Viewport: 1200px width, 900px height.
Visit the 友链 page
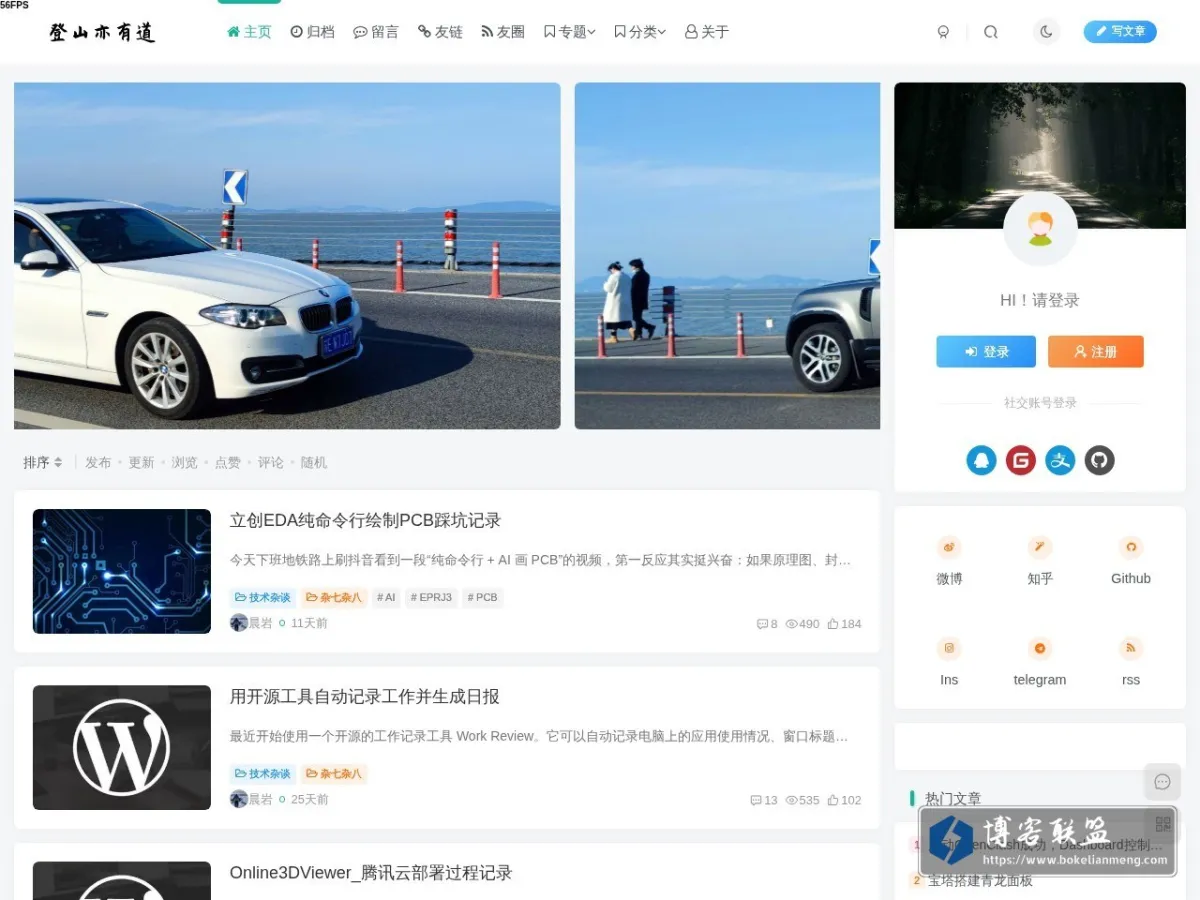[440, 32]
